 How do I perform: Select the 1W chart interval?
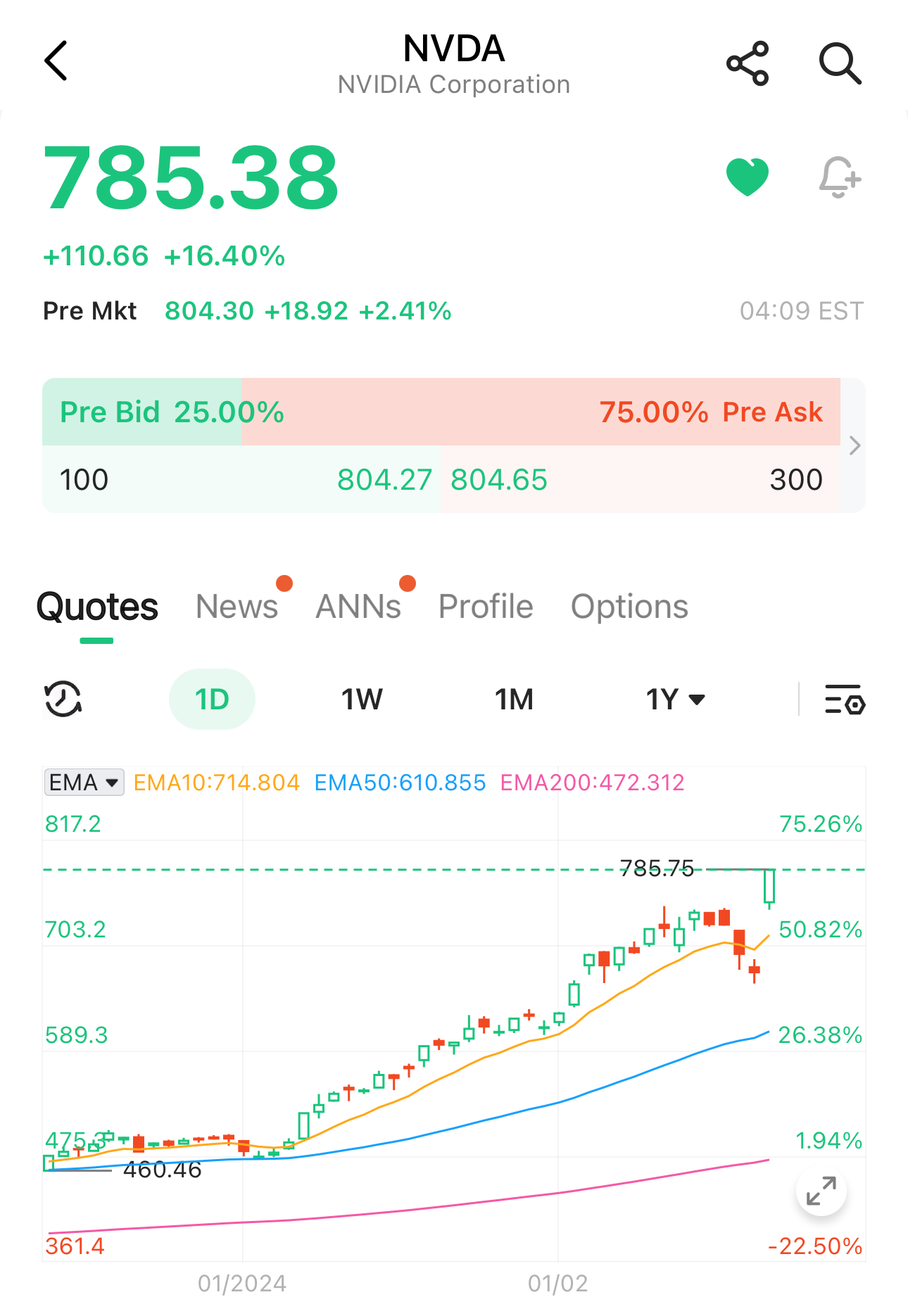click(x=362, y=700)
